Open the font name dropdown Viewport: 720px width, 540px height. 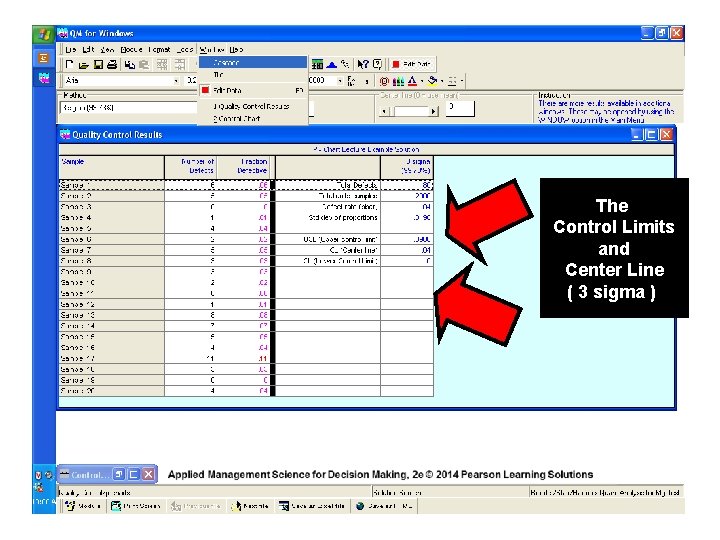(x=176, y=81)
